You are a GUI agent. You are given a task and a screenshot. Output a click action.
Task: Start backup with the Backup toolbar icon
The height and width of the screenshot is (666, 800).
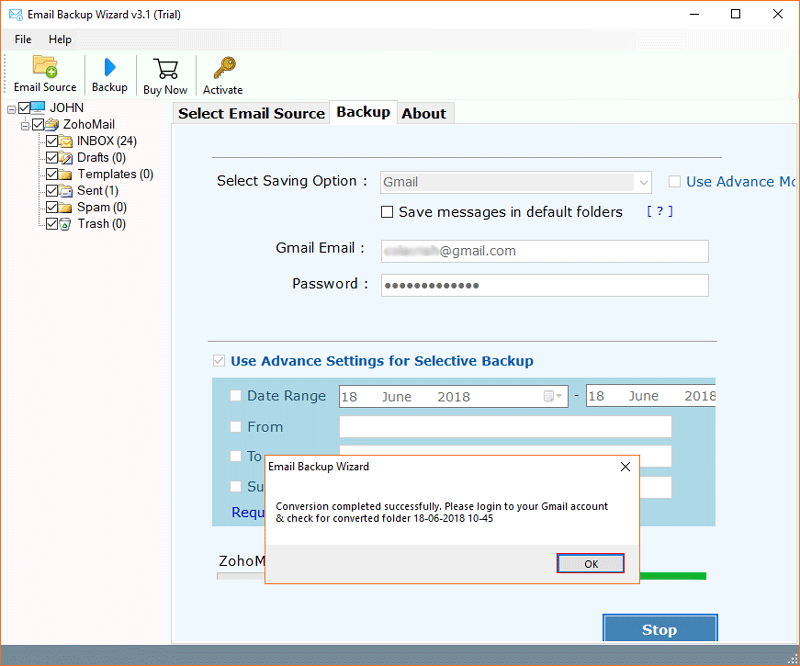click(x=110, y=67)
